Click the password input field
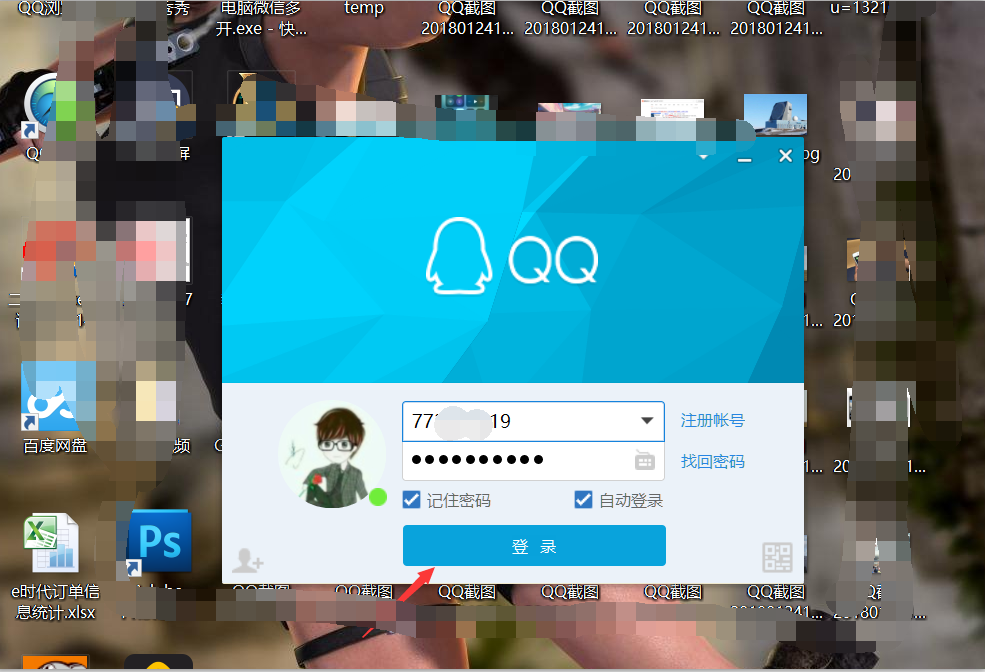Viewport: 985px width, 672px height. 533,461
